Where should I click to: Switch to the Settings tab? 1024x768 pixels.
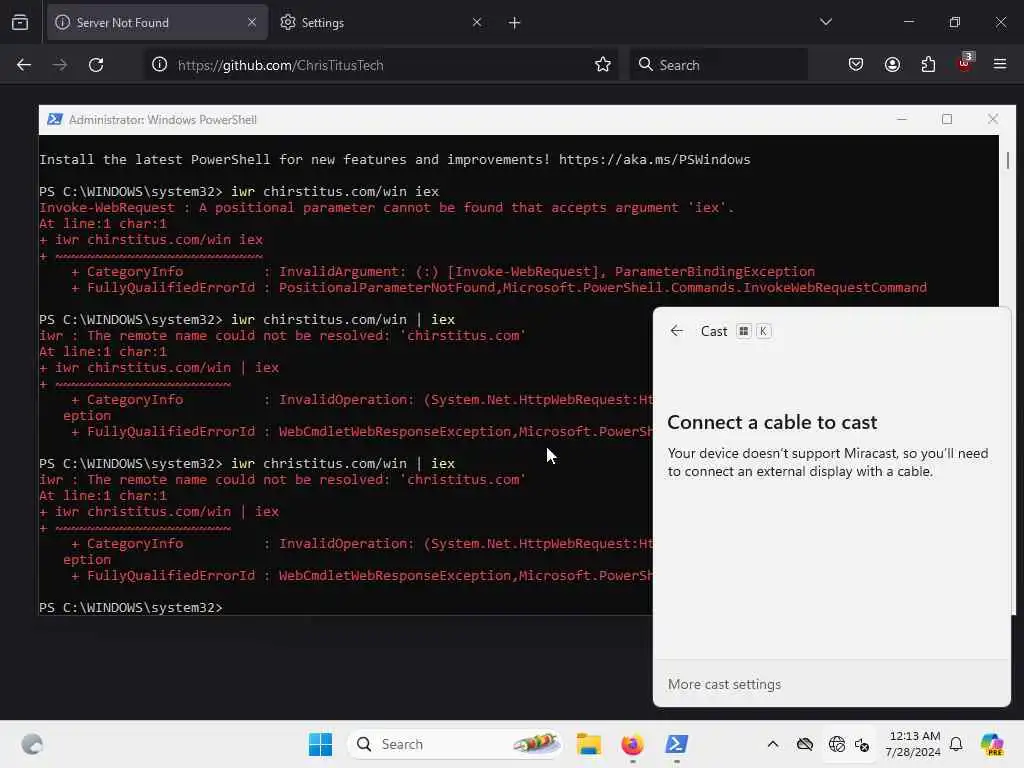pos(381,23)
